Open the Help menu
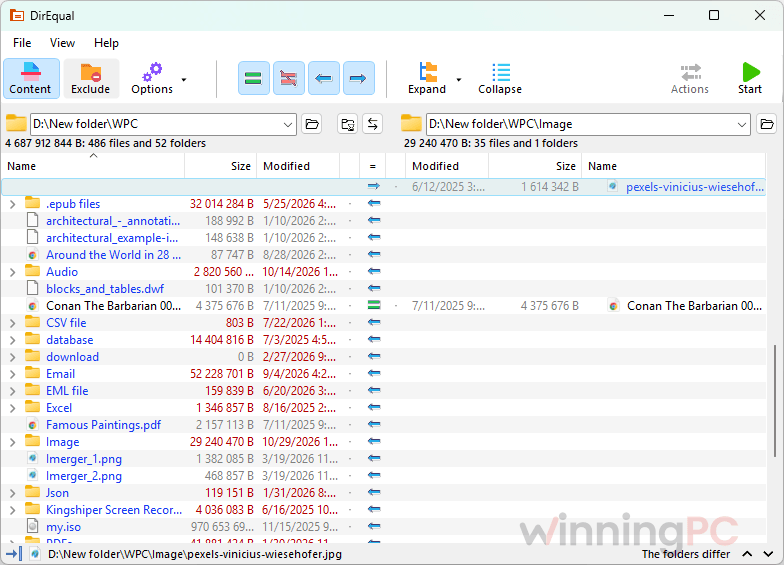The image size is (784, 565). pyautogui.click(x=106, y=43)
